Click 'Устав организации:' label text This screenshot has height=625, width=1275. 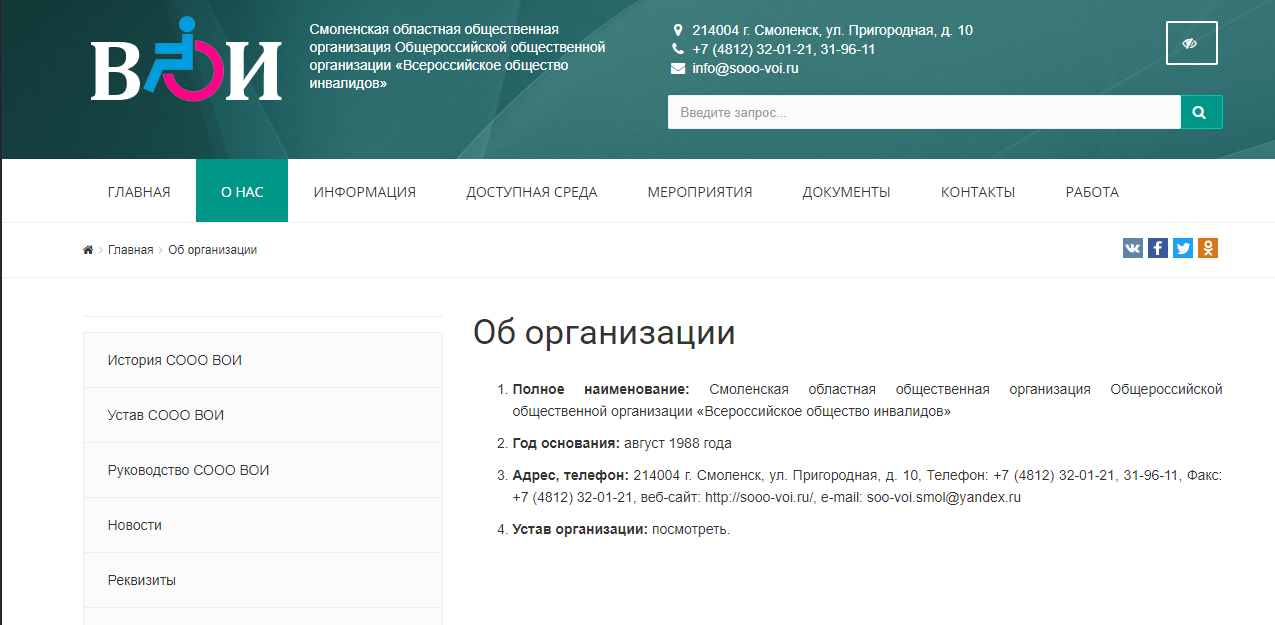click(580, 529)
